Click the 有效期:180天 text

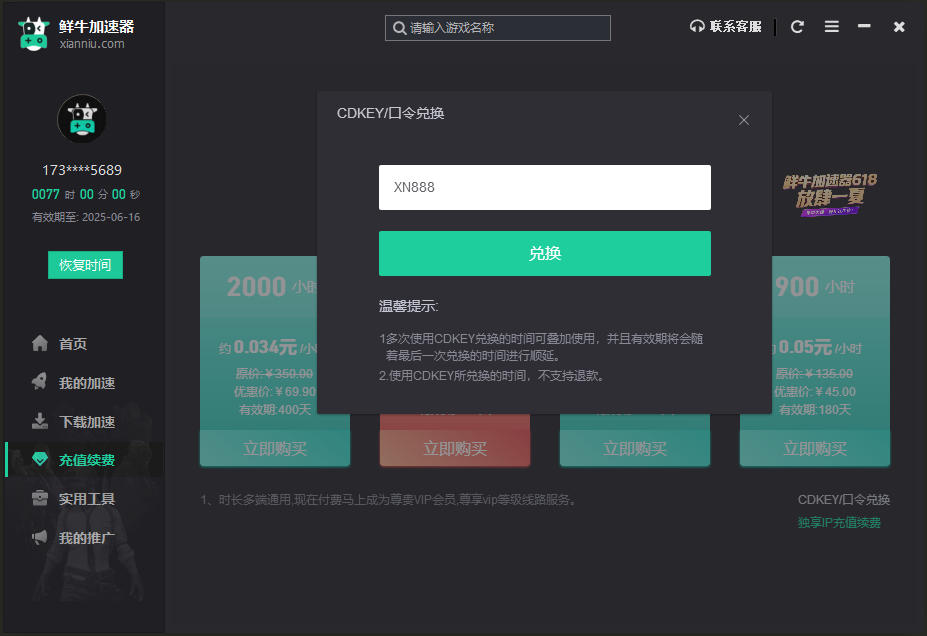coord(815,410)
